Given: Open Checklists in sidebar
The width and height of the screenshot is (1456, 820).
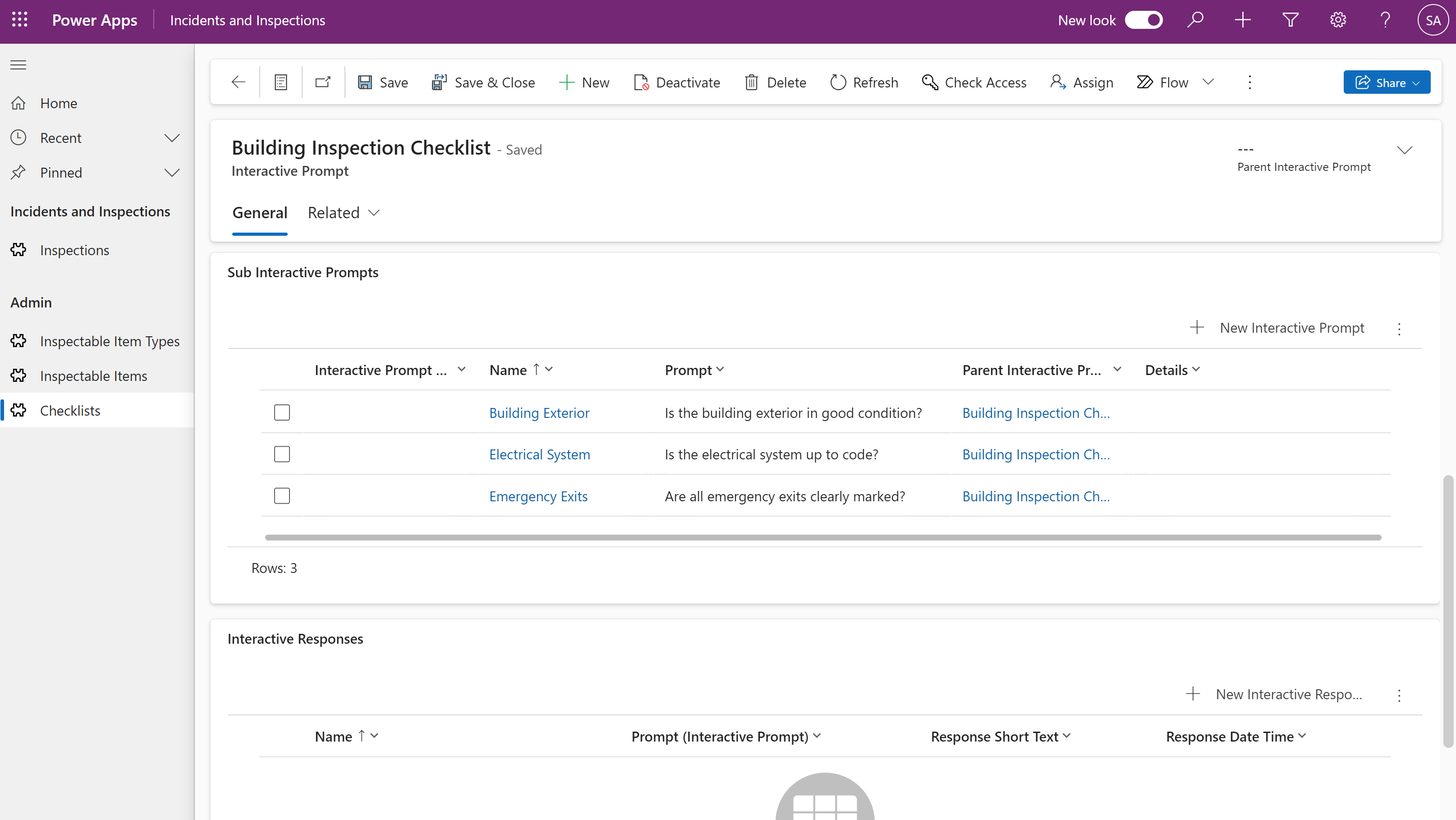Looking at the screenshot, I should 97,411.
